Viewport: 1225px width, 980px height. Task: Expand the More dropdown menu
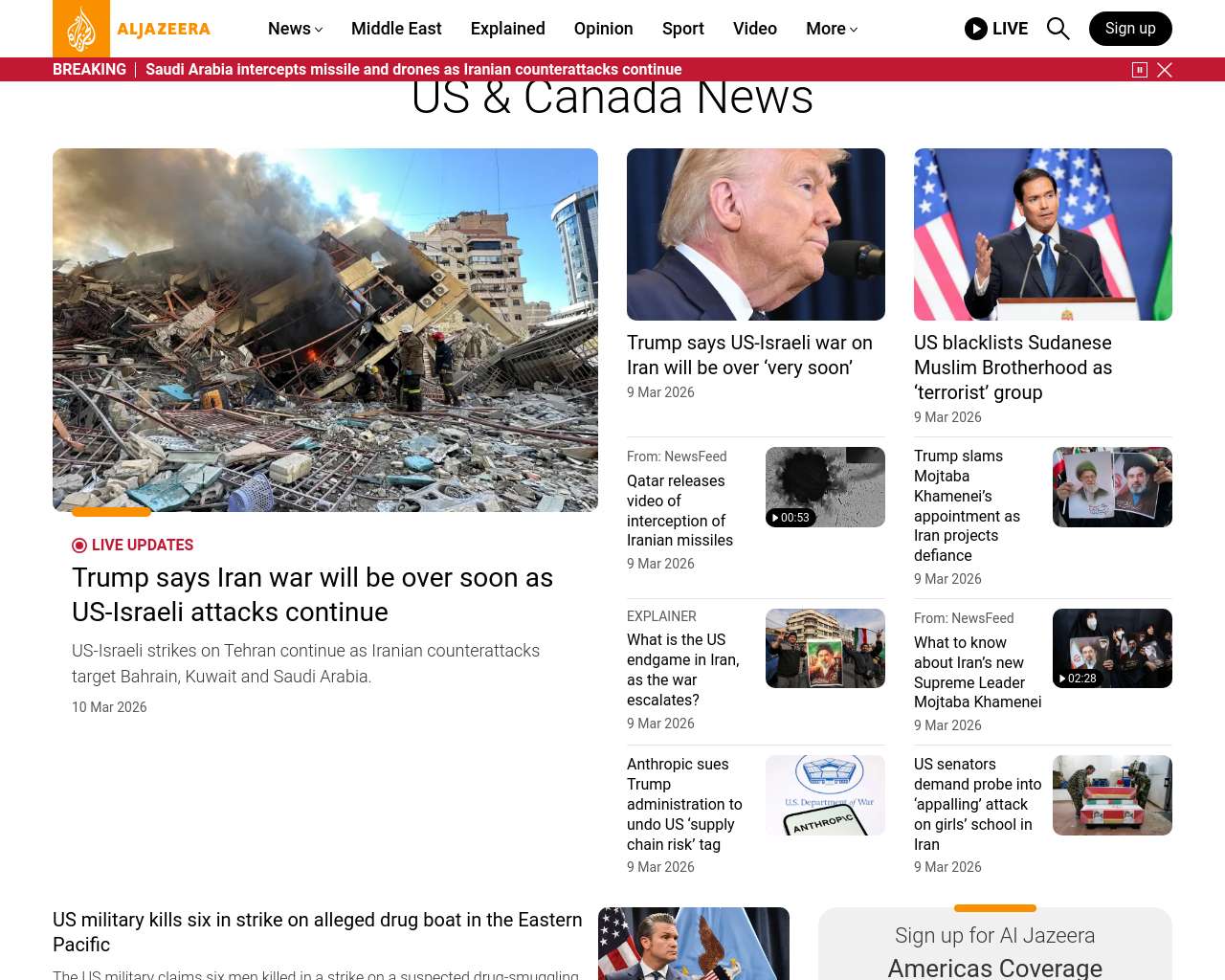832,29
